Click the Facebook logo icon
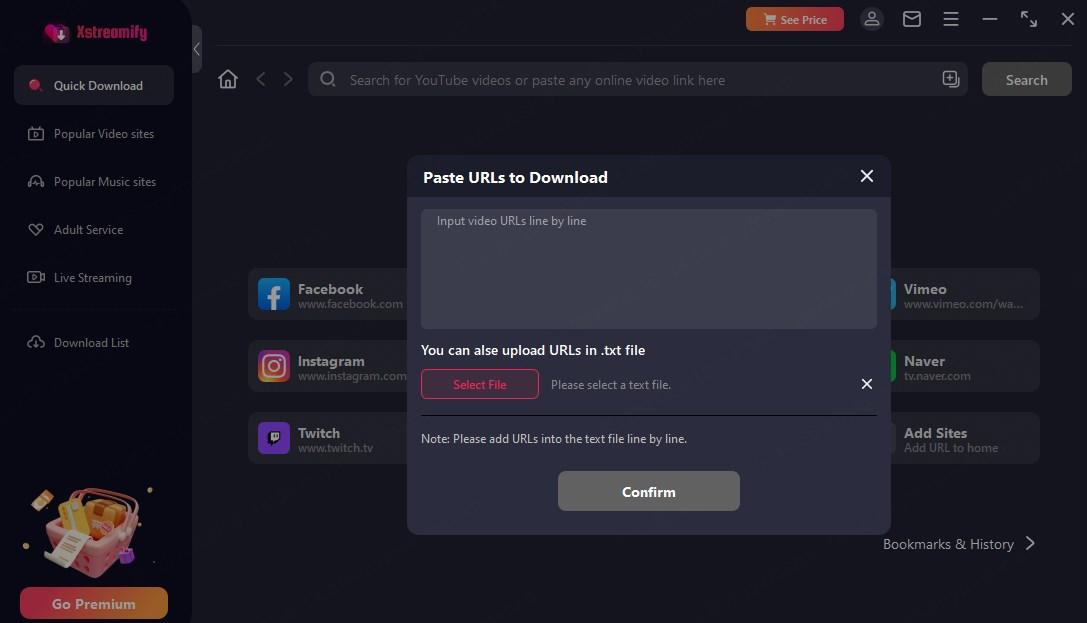 click(x=274, y=295)
